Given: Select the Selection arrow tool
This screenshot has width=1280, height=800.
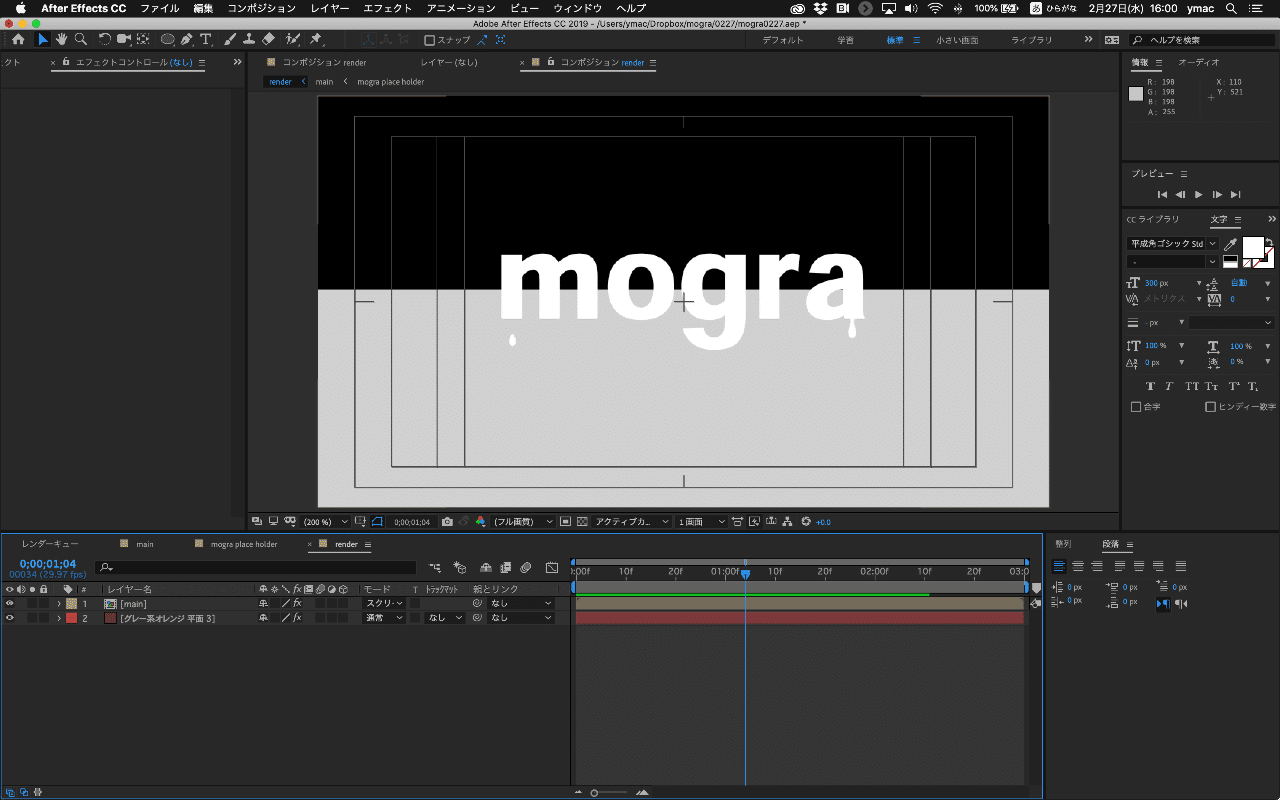Looking at the screenshot, I should (x=42, y=40).
